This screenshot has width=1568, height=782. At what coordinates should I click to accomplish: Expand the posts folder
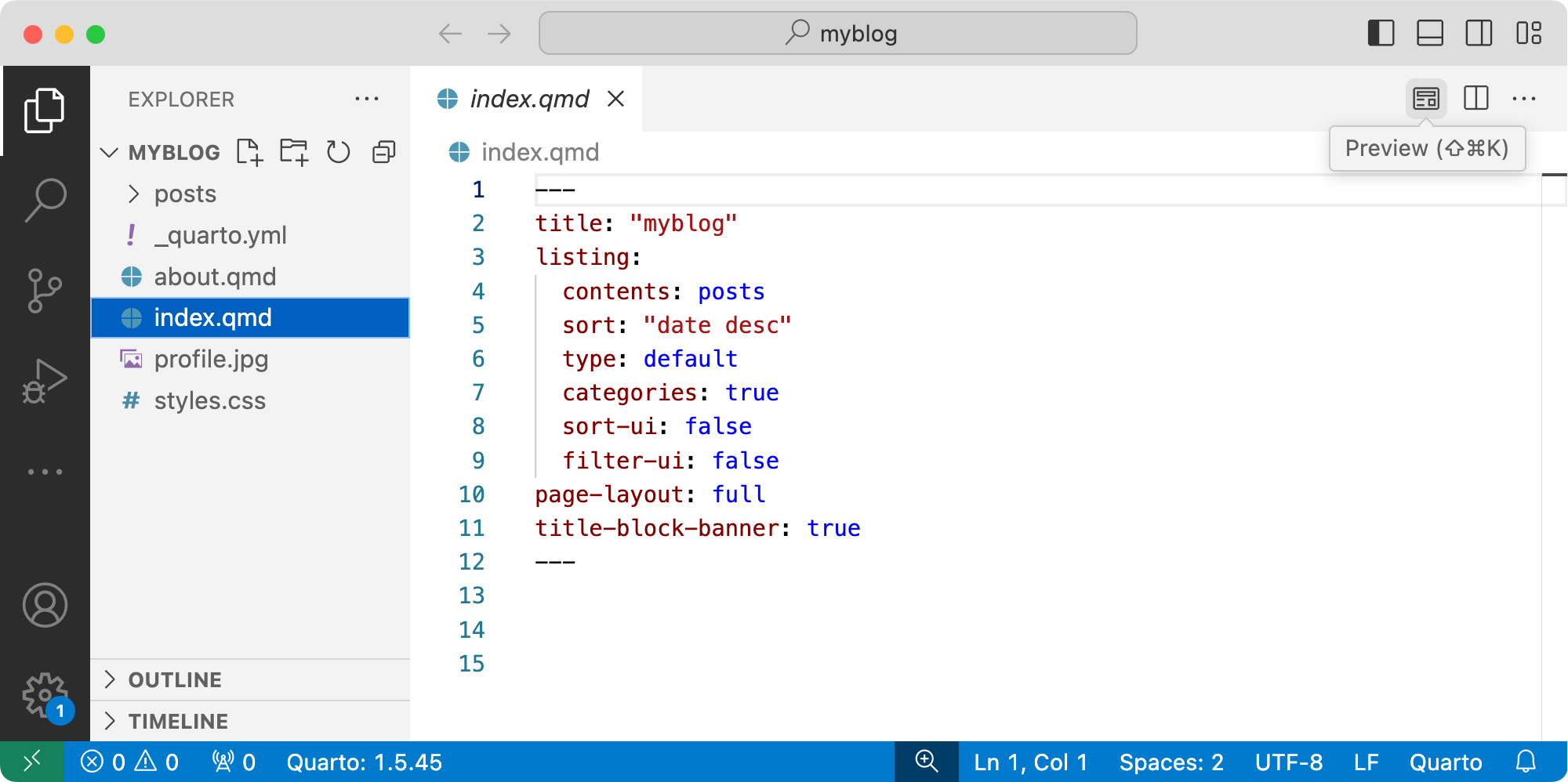(x=185, y=194)
